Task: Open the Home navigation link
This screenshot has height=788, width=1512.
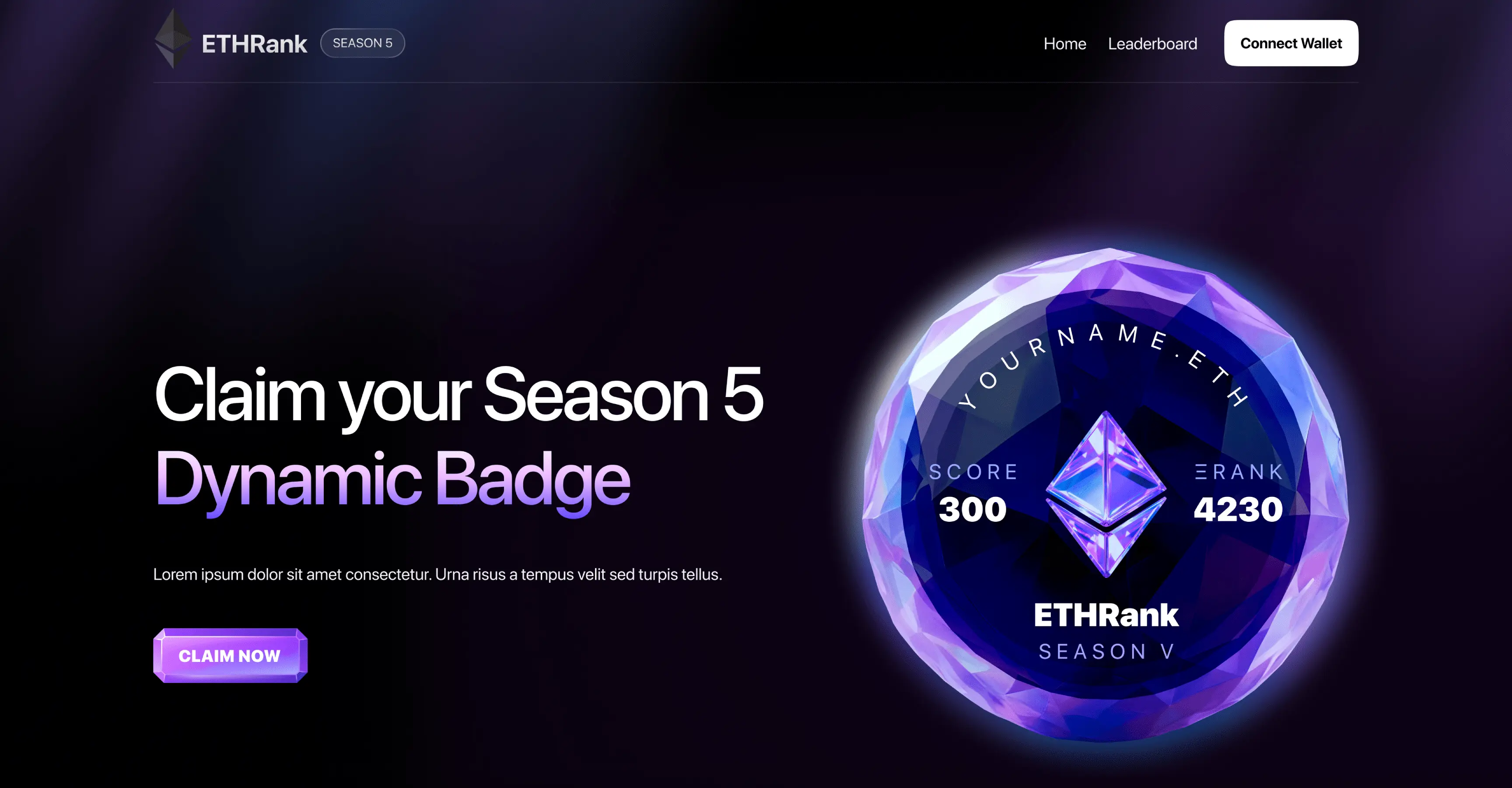Action: 1065,43
